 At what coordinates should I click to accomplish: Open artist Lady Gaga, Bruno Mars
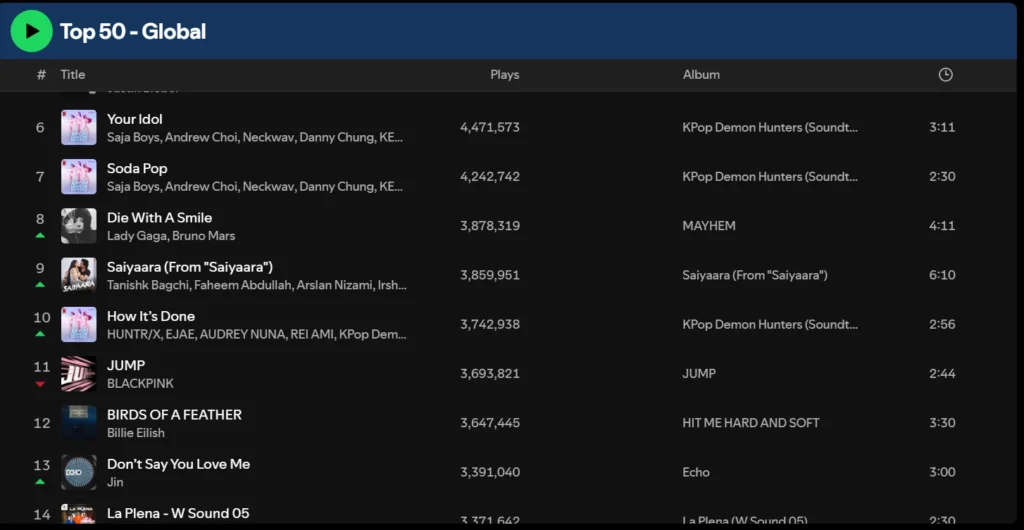click(x=171, y=236)
